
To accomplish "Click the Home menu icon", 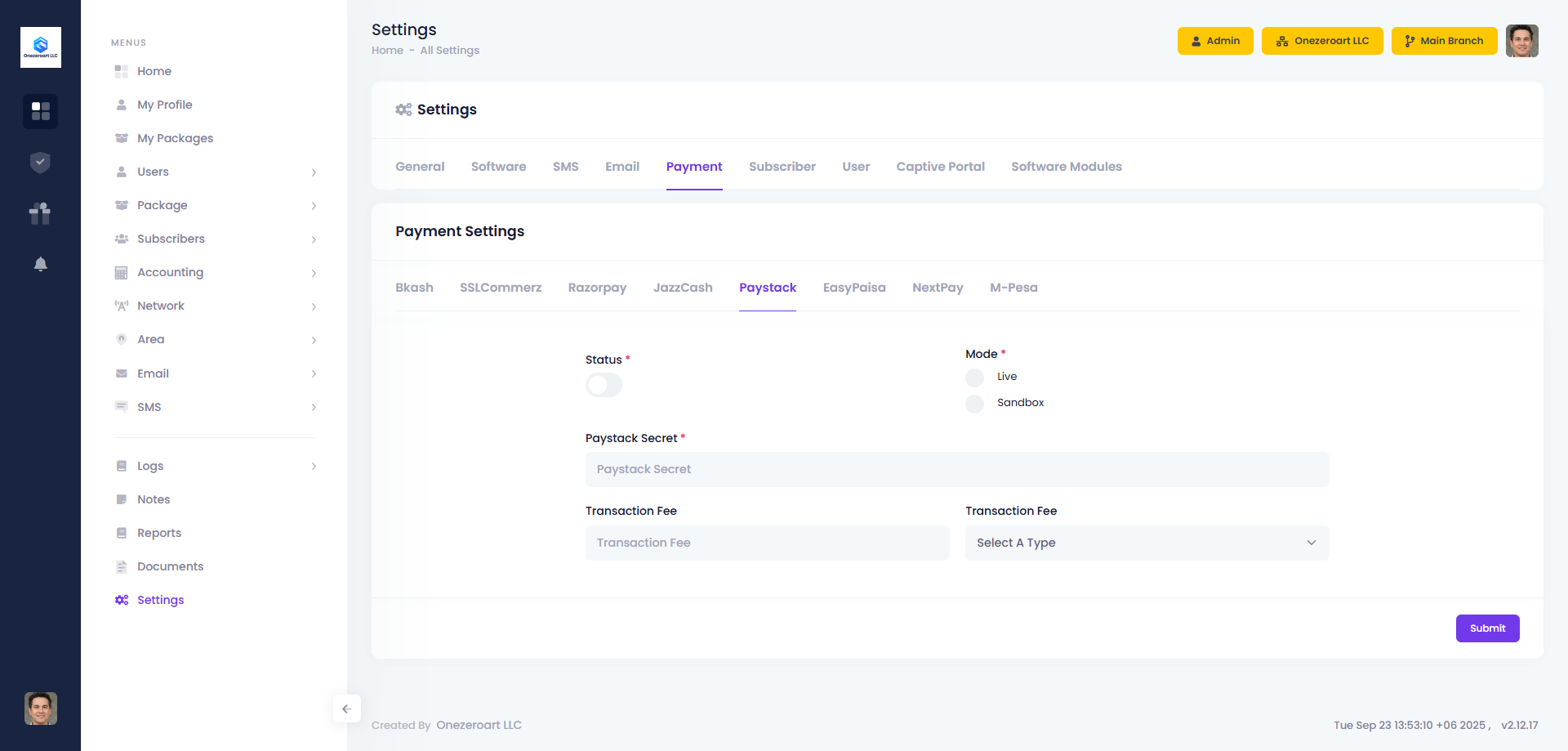I will tap(122, 71).
